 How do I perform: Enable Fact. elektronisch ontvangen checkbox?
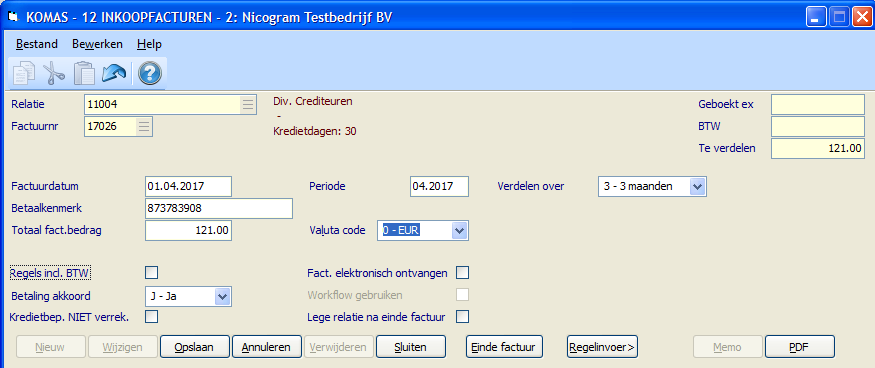(x=463, y=273)
